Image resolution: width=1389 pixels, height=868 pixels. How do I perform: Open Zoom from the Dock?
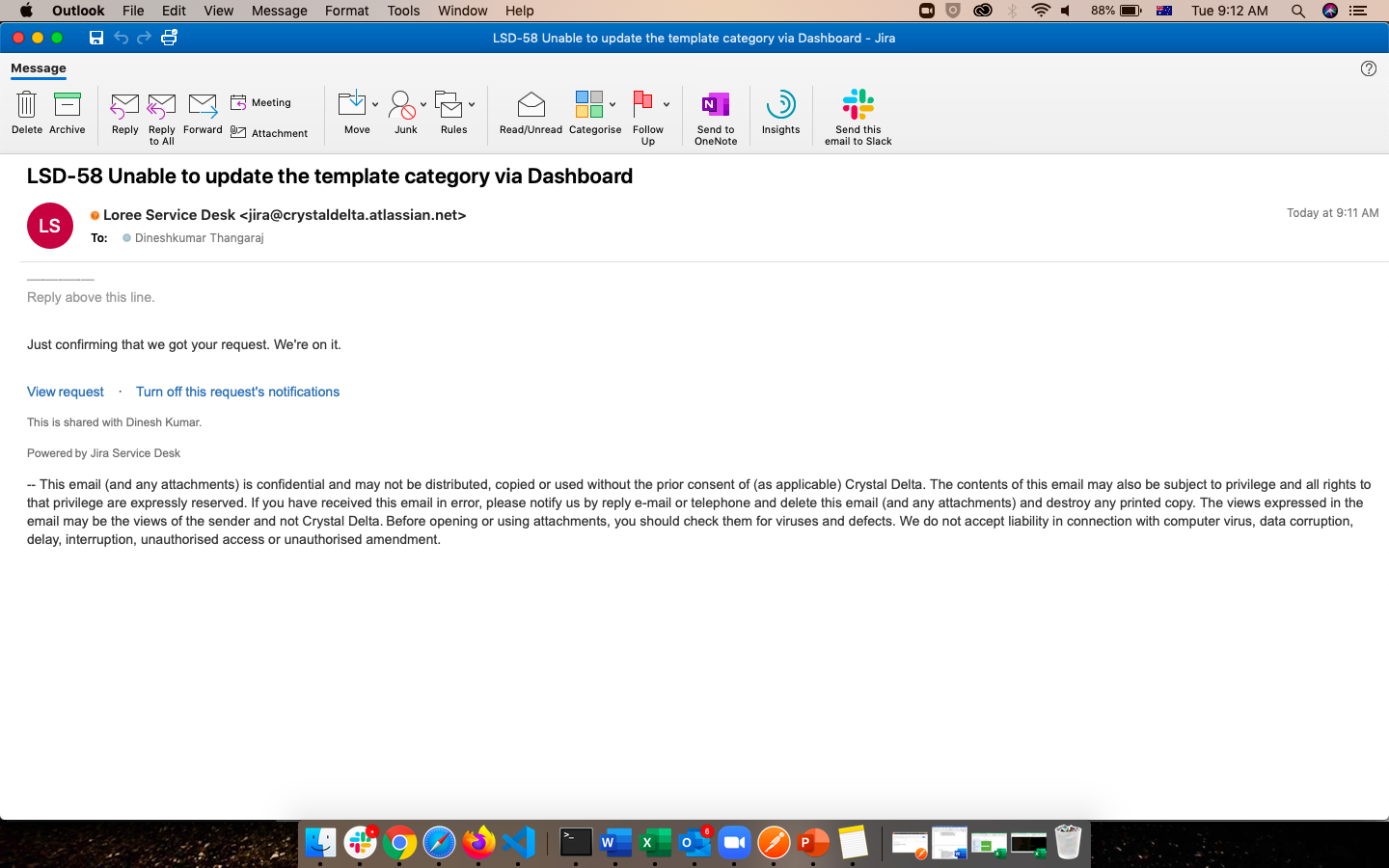pos(734,842)
